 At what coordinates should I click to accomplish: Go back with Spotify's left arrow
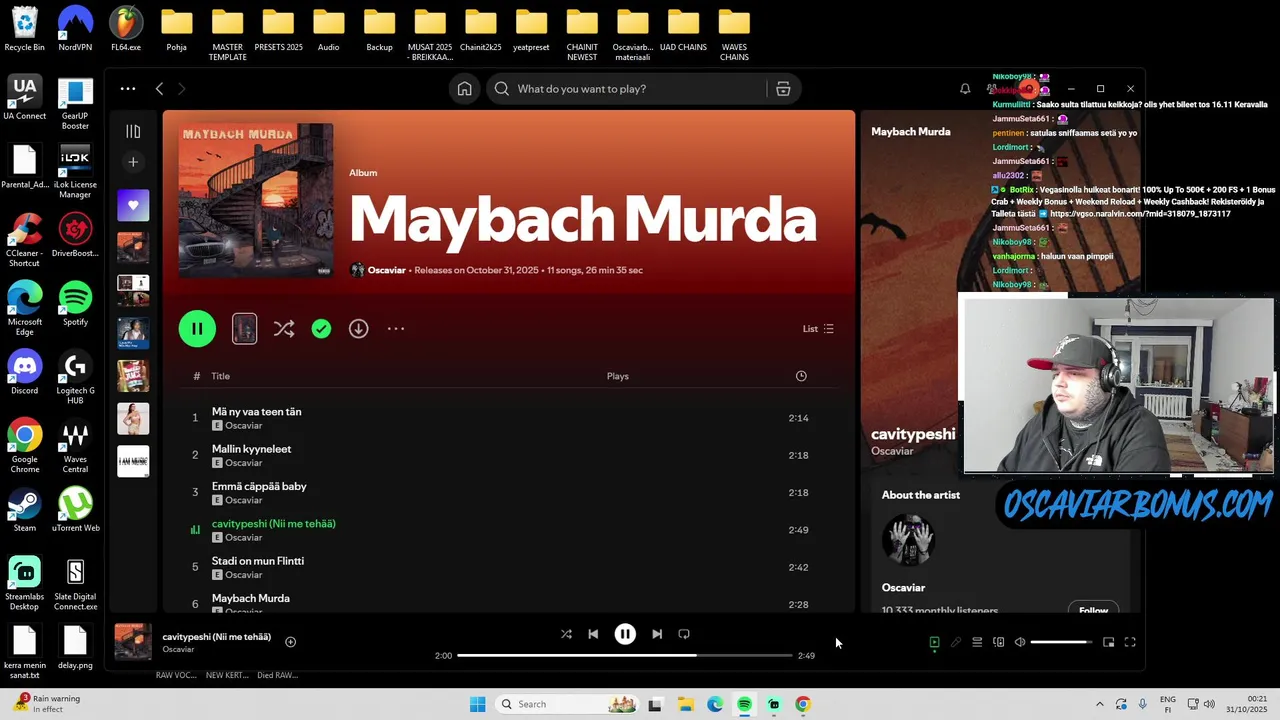pos(159,89)
